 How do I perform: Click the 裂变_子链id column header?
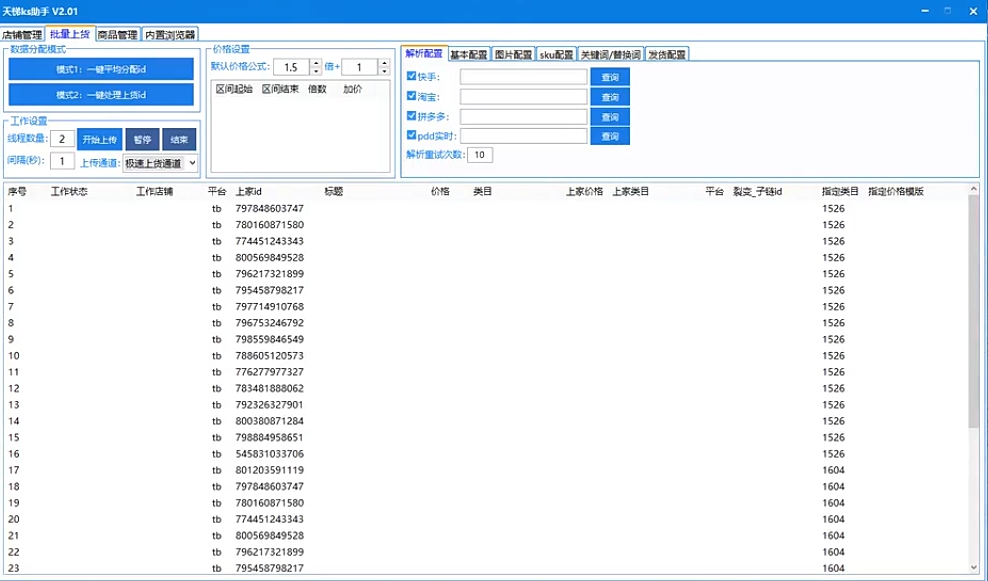click(x=757, y=192)
